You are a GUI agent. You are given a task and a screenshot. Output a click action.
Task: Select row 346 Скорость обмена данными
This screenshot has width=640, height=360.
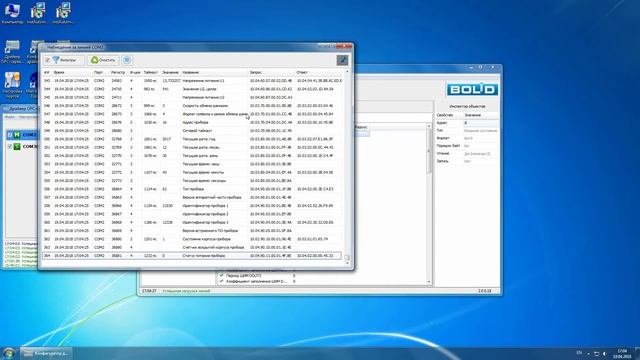[192, 106]
